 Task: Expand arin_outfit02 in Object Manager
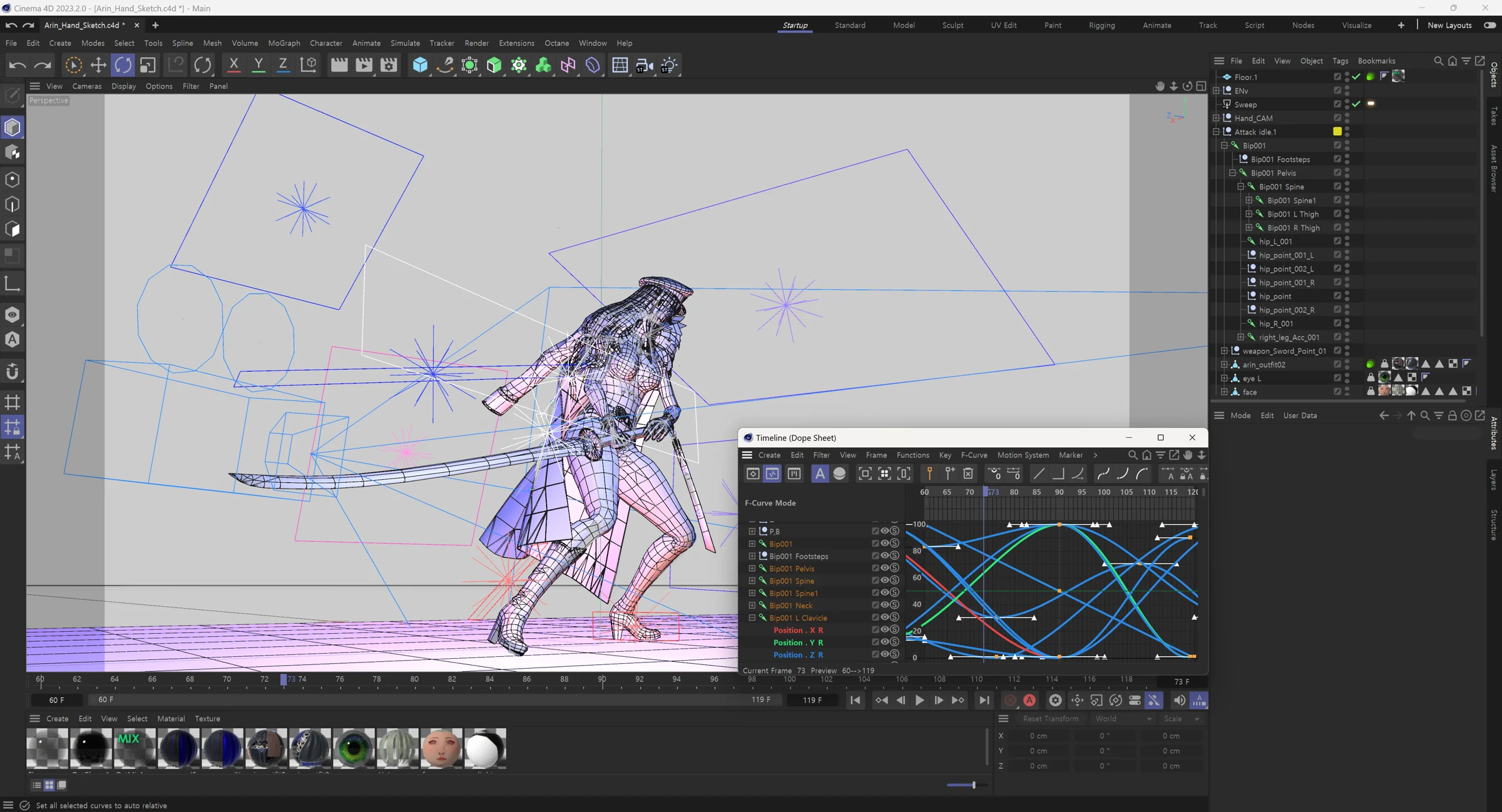[1225, 364]
